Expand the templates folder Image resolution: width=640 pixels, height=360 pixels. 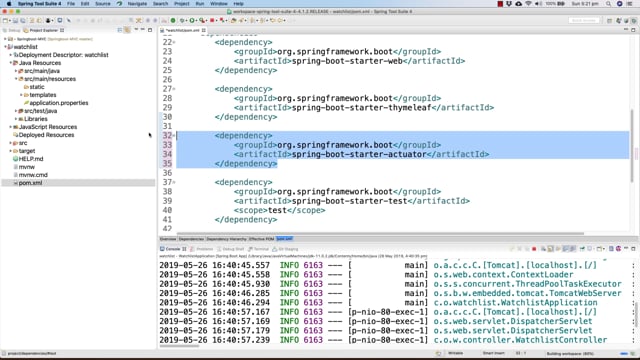pos(21,95)
